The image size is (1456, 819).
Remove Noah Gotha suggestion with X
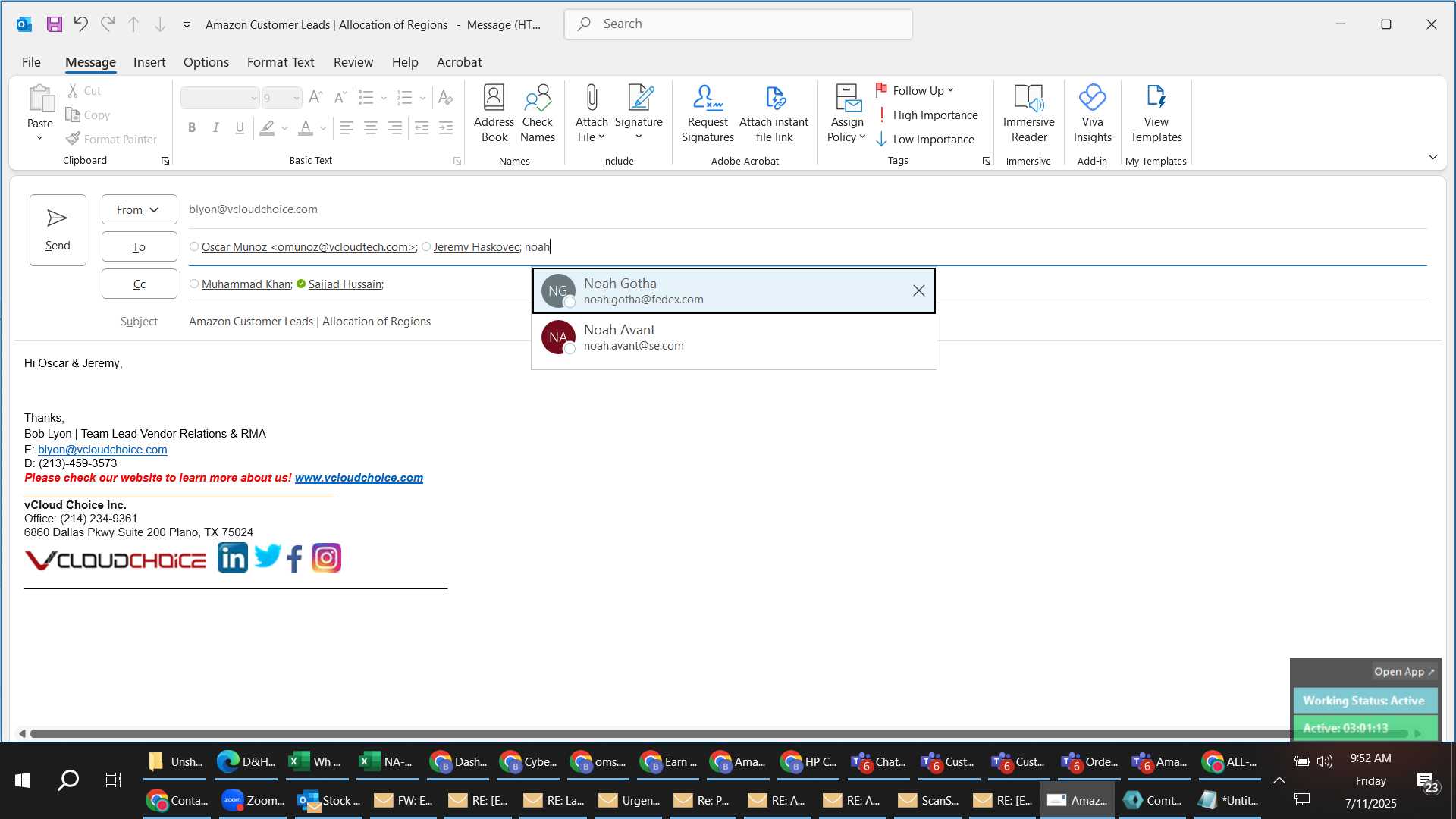coord(918,290)
